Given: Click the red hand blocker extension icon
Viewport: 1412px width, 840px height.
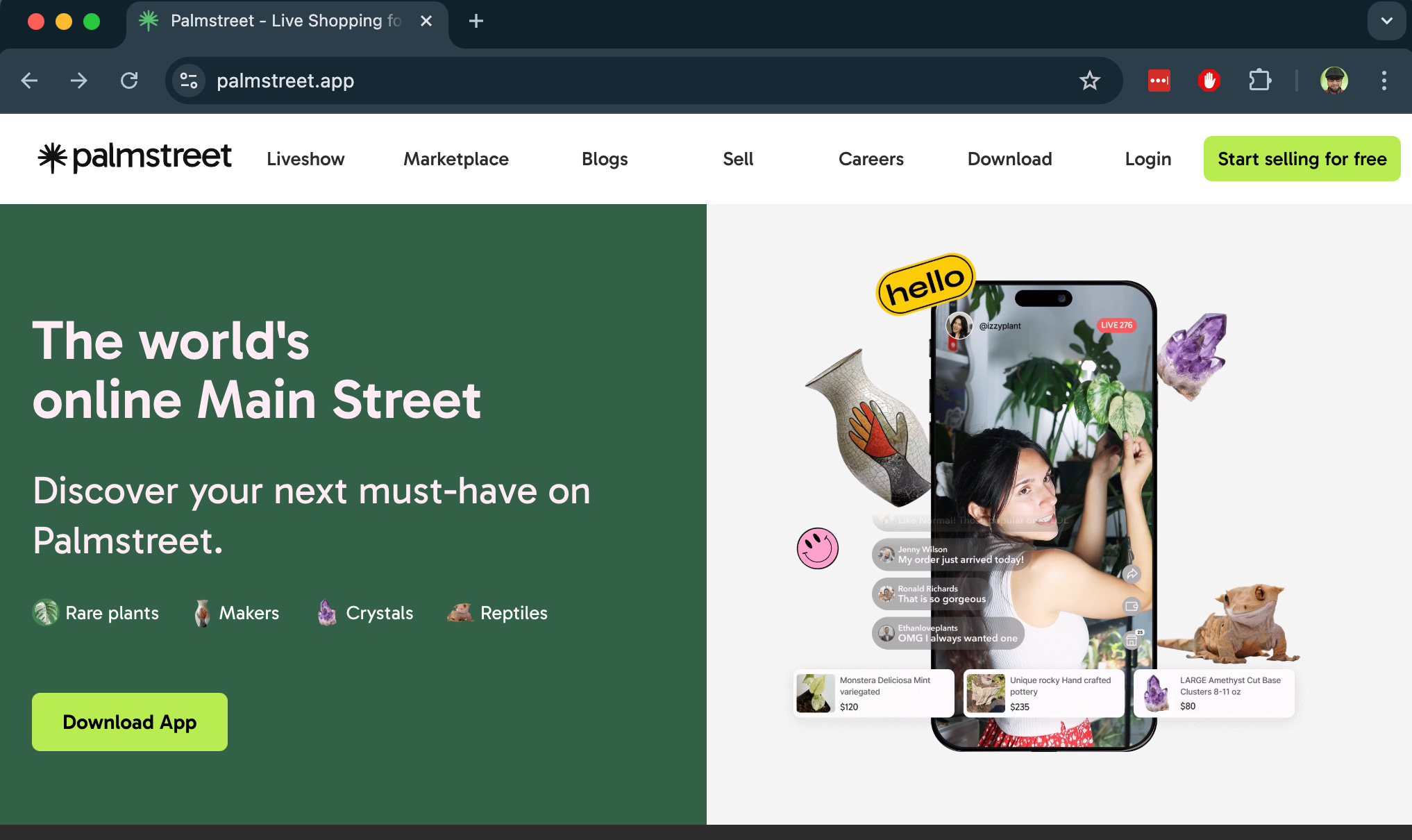Looking at the screenshot, I should pos(1209,81).
